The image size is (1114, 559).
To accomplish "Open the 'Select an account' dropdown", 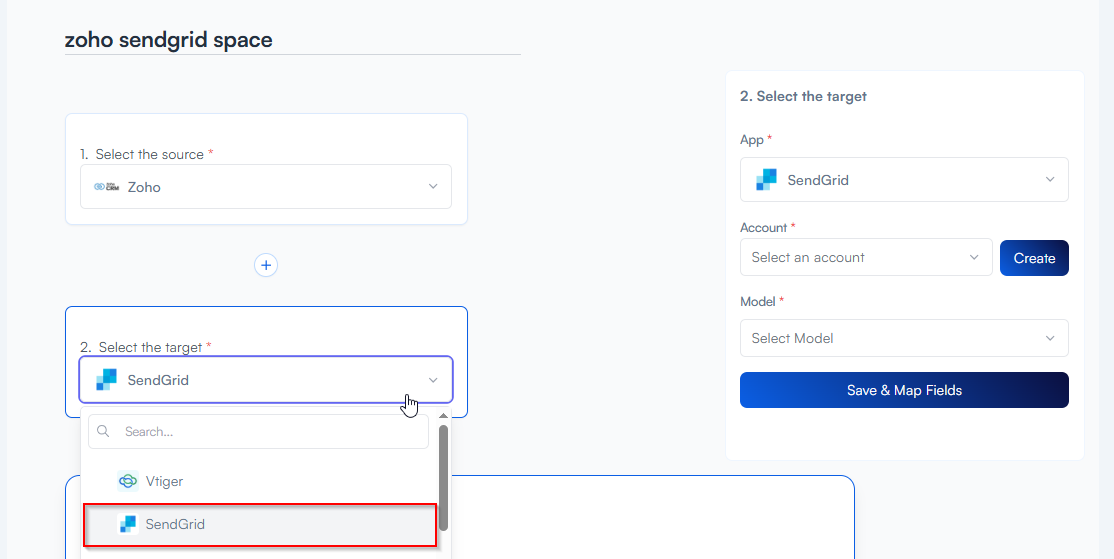I will point(865,257).
